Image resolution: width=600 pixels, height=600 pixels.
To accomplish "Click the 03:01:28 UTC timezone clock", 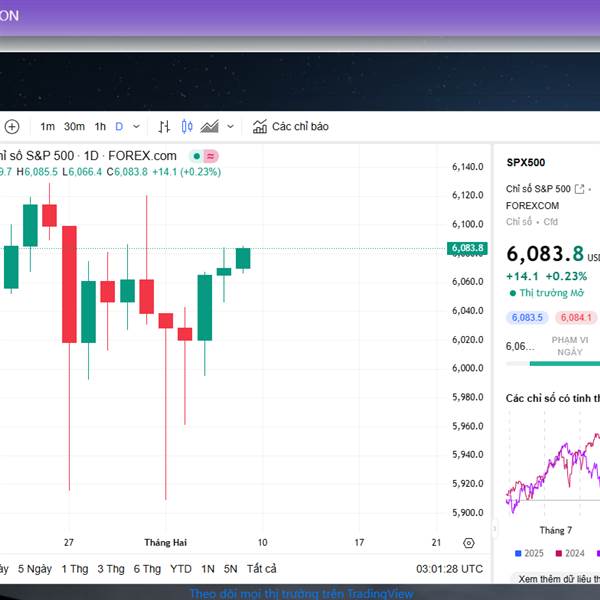I will 450,569.
